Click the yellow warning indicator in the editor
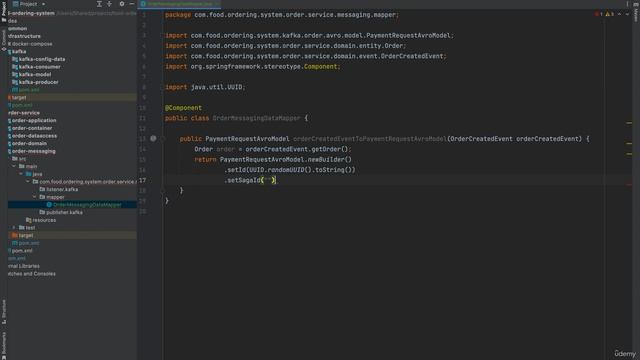 (609, 14)
